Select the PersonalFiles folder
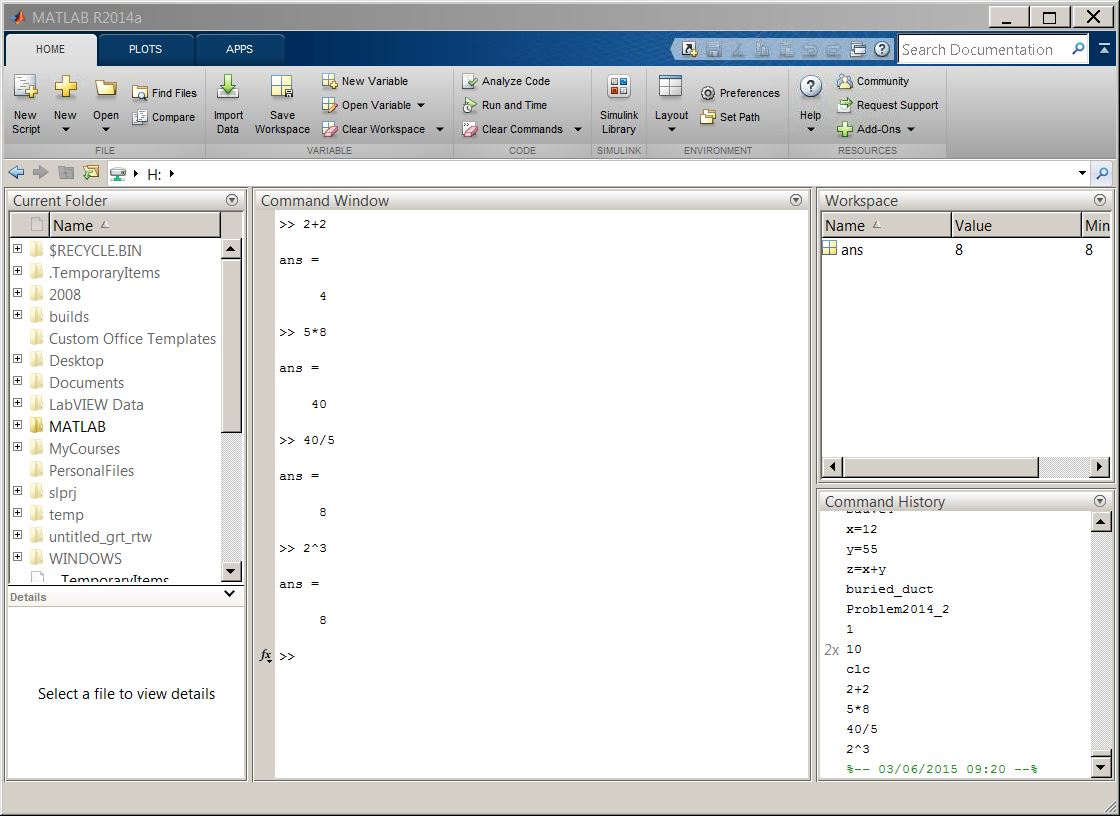1120x816 pixels. pos(91,471)
